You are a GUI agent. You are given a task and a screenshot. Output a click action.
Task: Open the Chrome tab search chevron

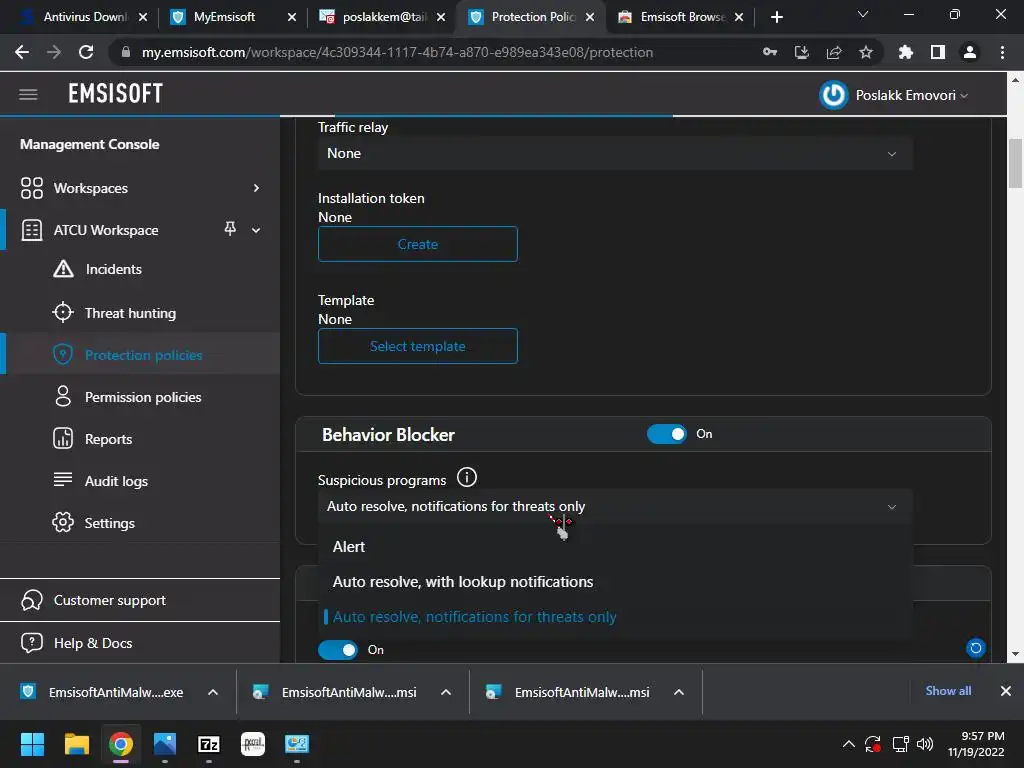pyautogui.click(x=863, y=14)
